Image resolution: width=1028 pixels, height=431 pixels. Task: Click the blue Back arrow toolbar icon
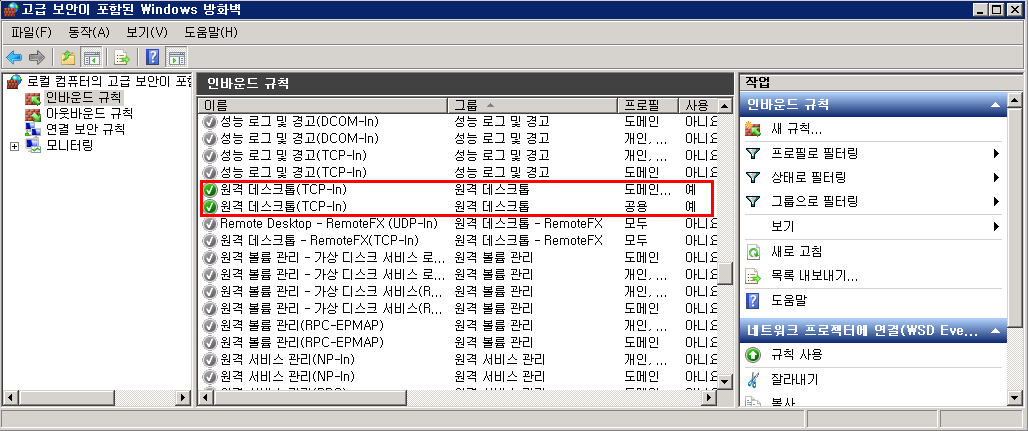14,57
